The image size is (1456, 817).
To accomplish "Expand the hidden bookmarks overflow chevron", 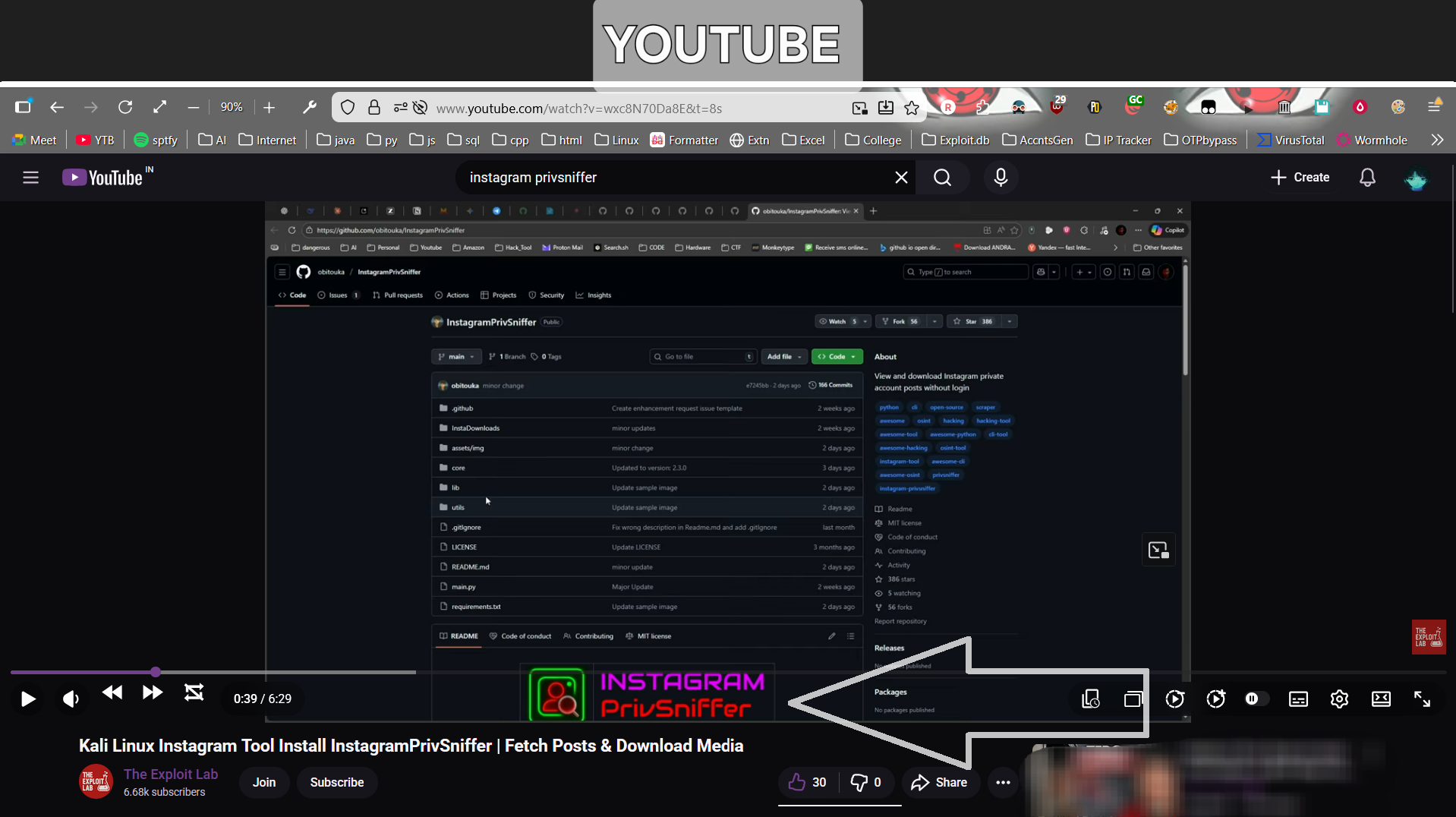I will tap(1436, 140).
